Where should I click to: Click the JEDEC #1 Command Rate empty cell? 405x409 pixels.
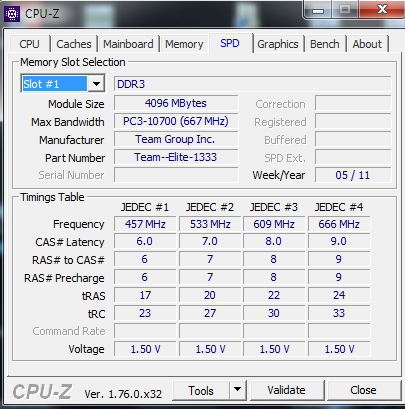[145, 331]
